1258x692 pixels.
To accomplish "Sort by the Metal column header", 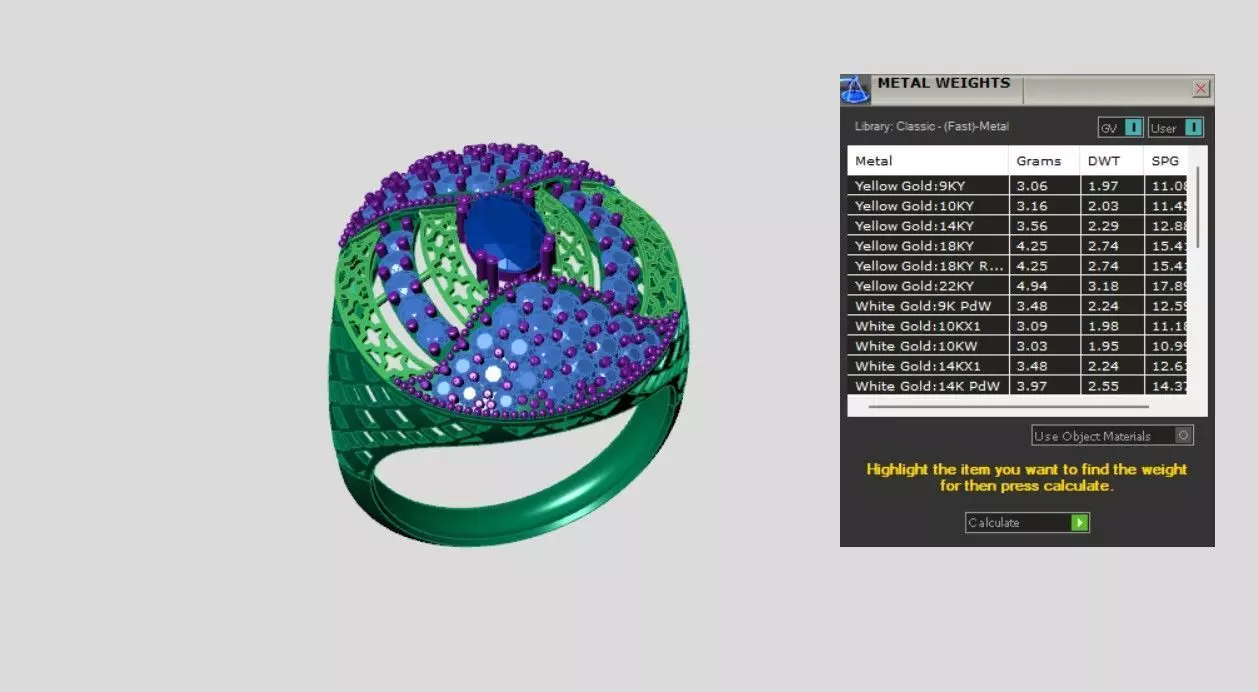I will (928, 161).
